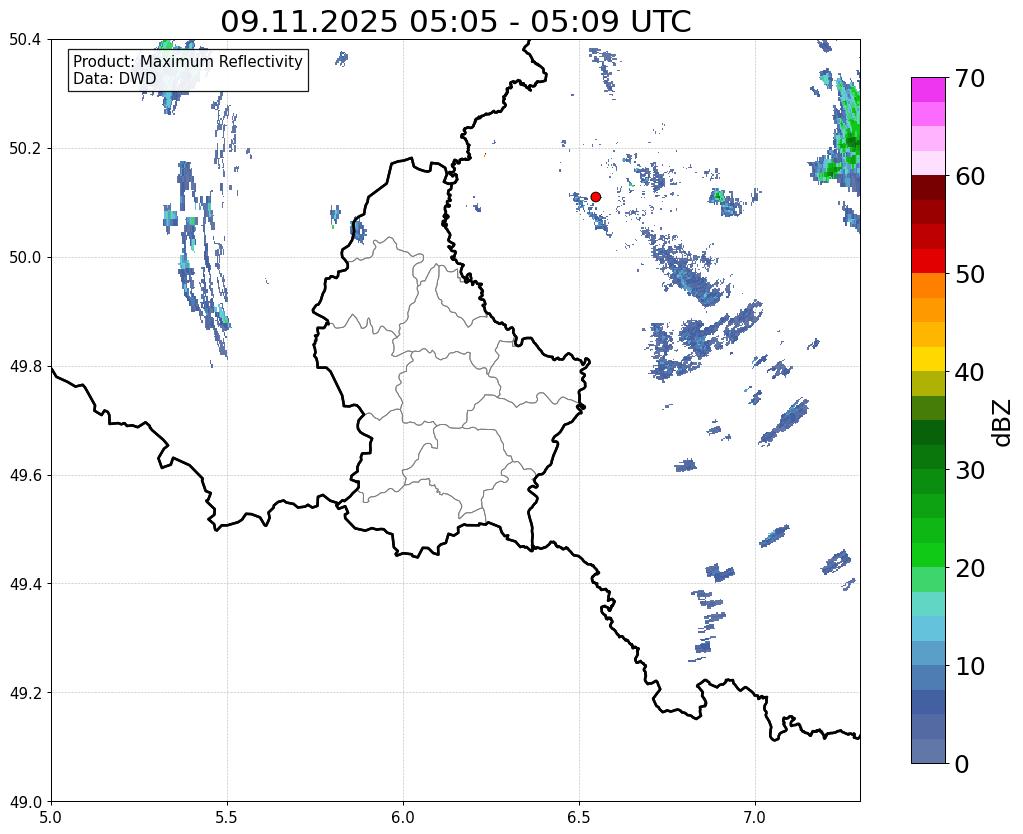Viewport: 1023px width, 834px height.
Task: Click the colorbar label 30
Action: (970, 469)
